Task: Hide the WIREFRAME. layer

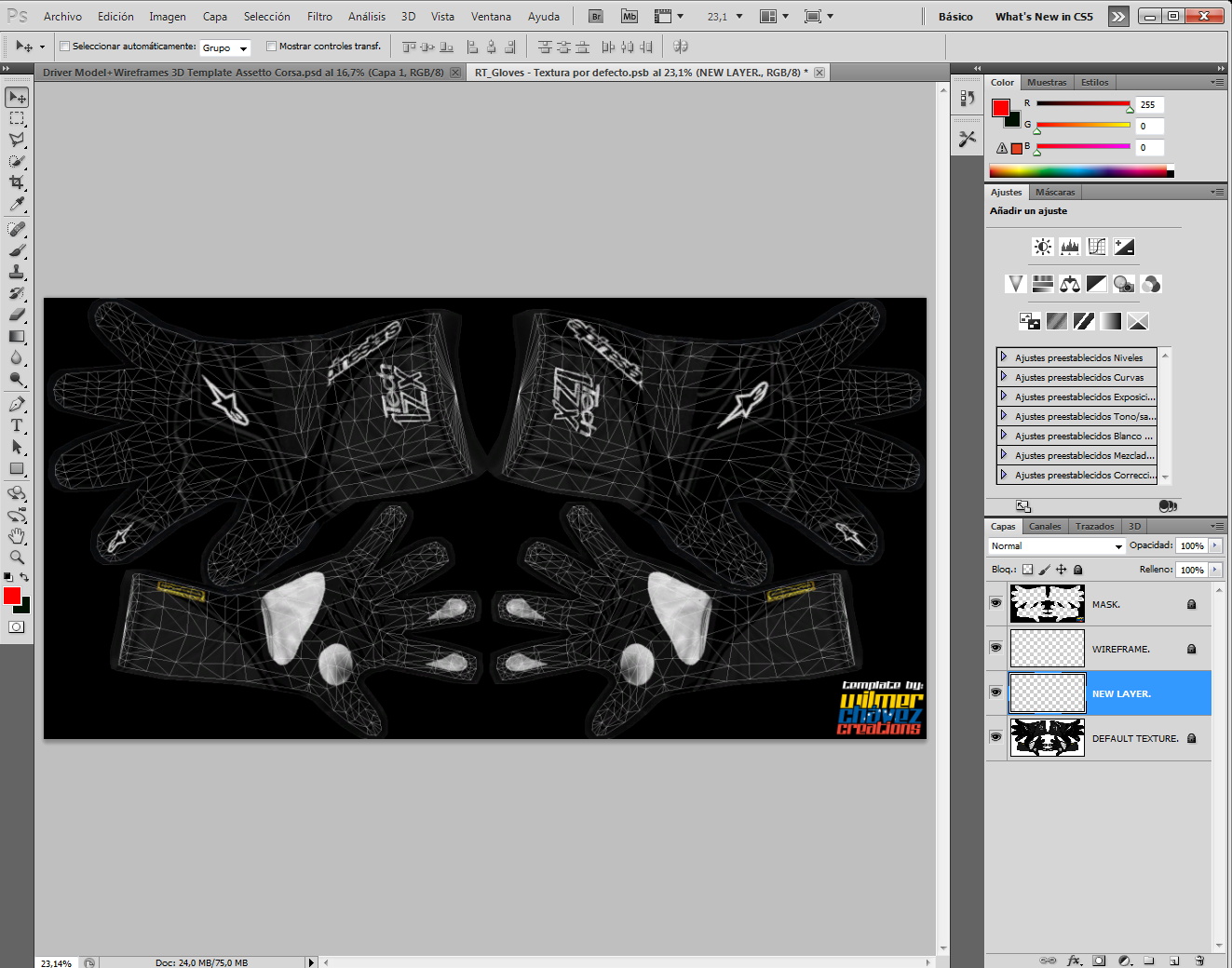Action: point(995,648)
